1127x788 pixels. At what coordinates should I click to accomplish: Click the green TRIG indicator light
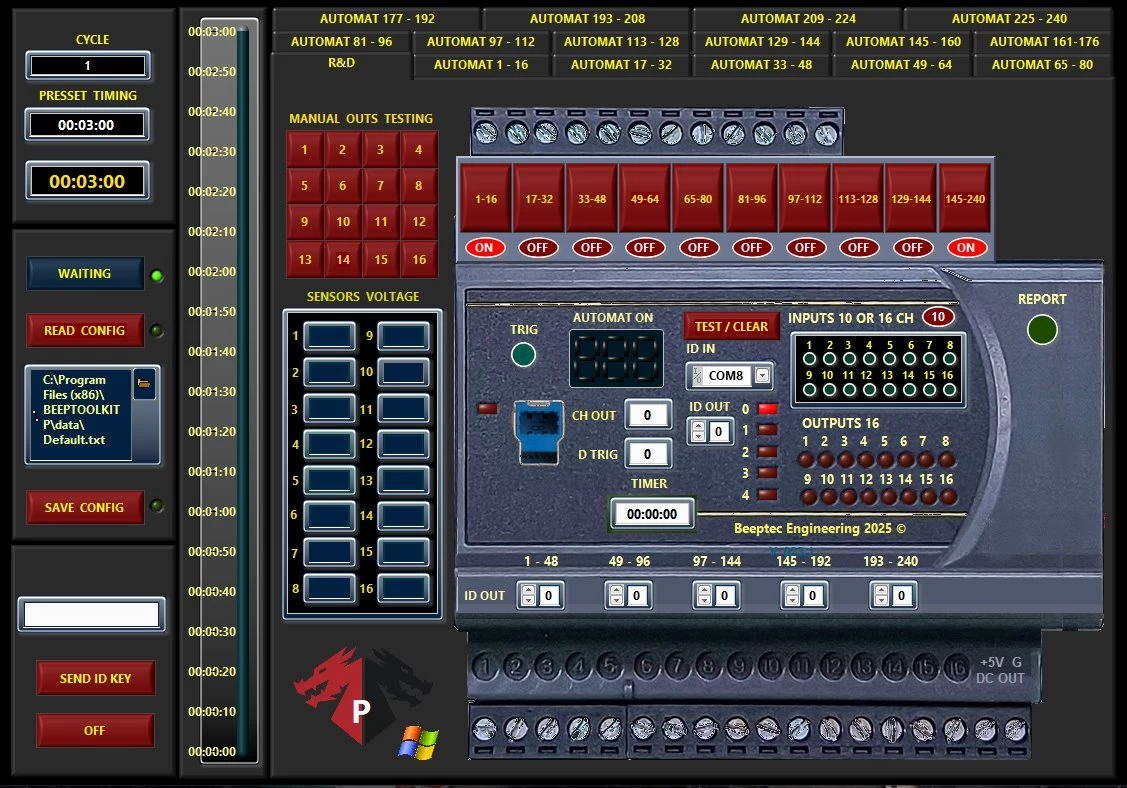(523, 354)
